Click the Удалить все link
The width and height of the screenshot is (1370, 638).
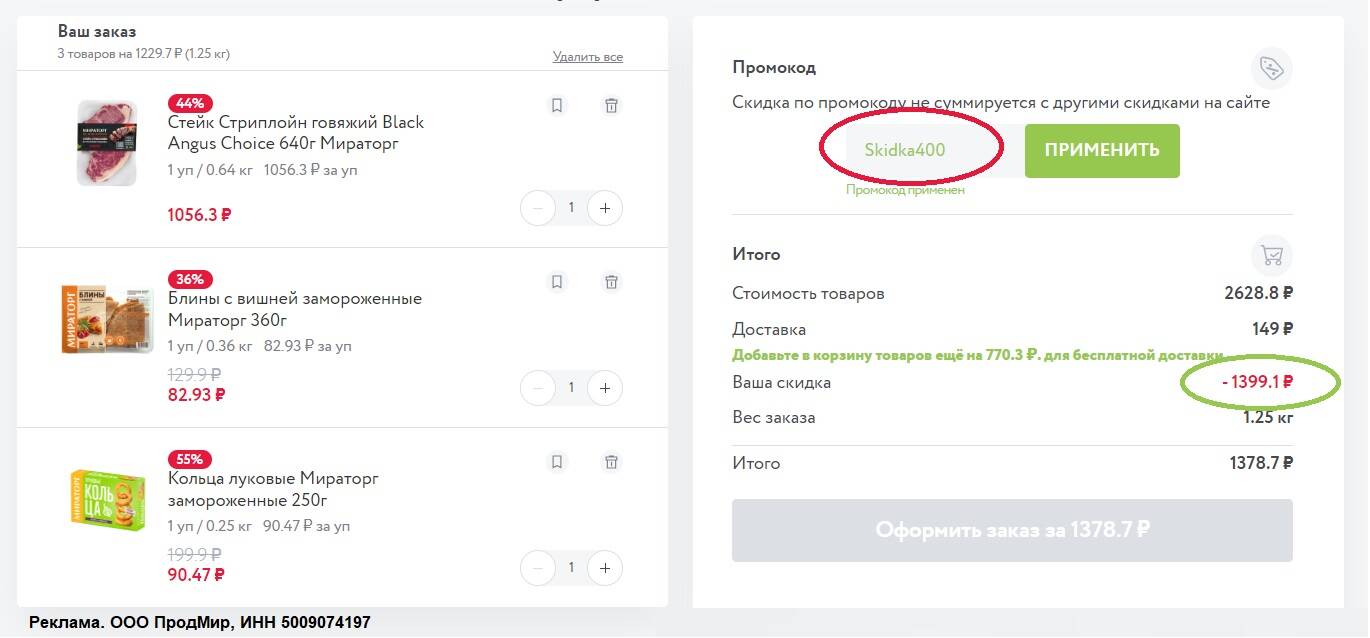(587, 57)
